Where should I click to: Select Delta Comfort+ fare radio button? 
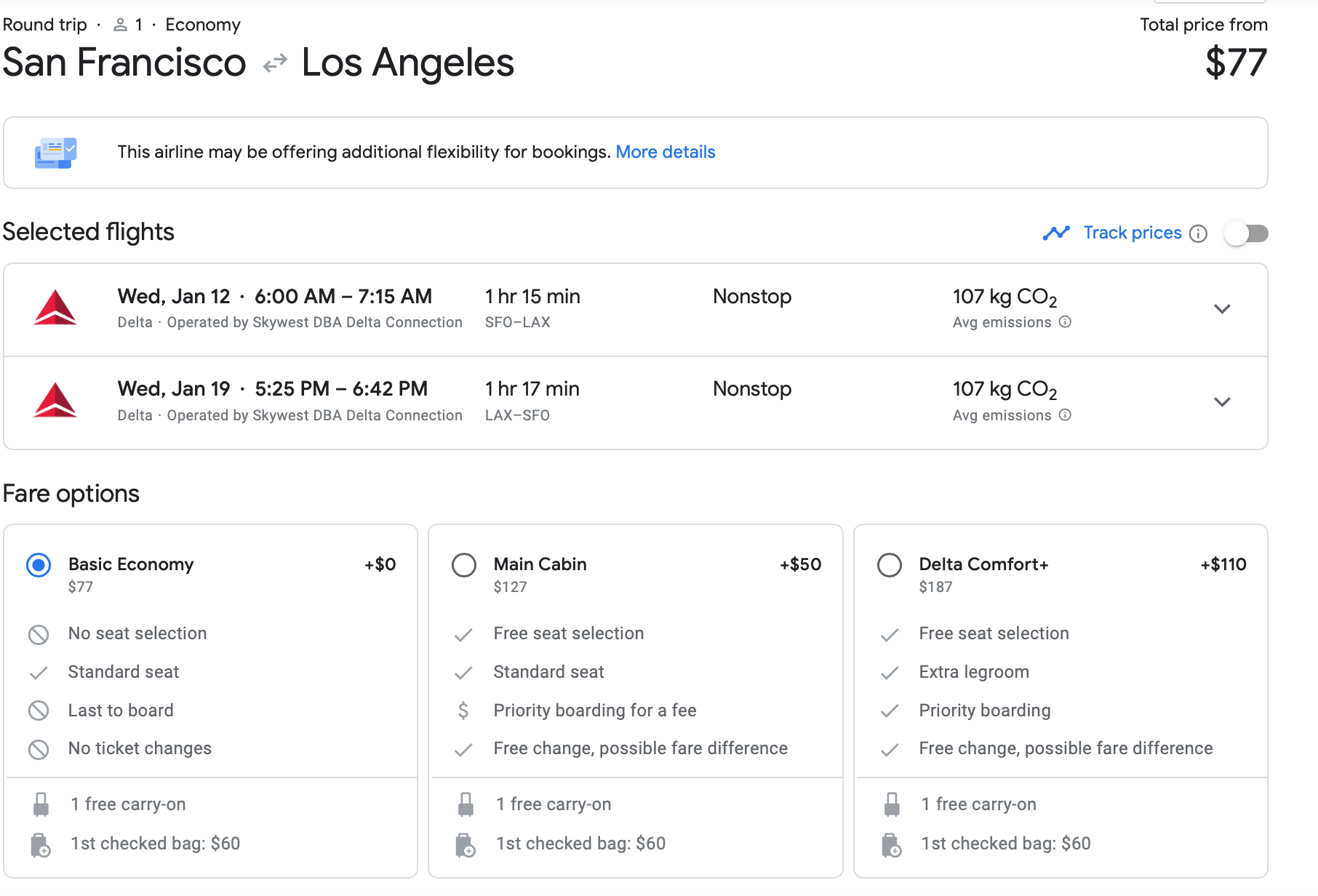tap(890, 565)
